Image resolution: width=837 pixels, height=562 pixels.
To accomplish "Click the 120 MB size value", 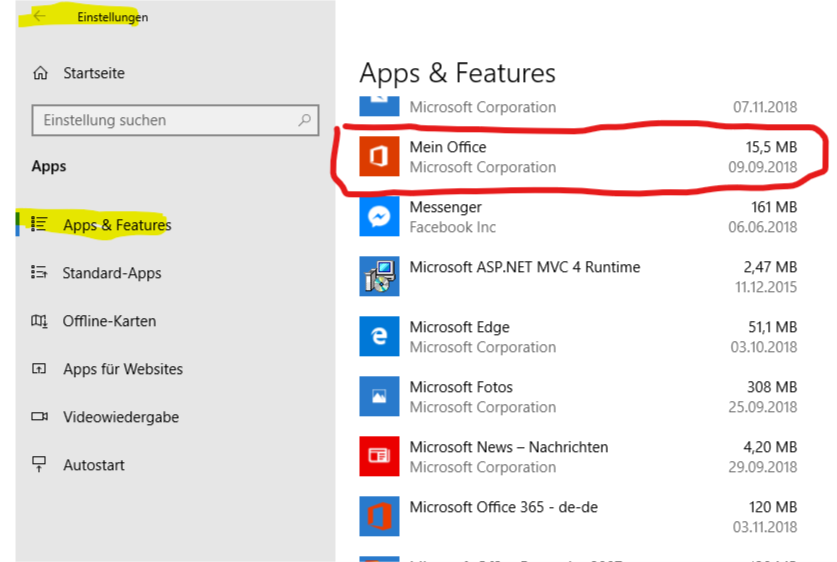I will 773,507.
